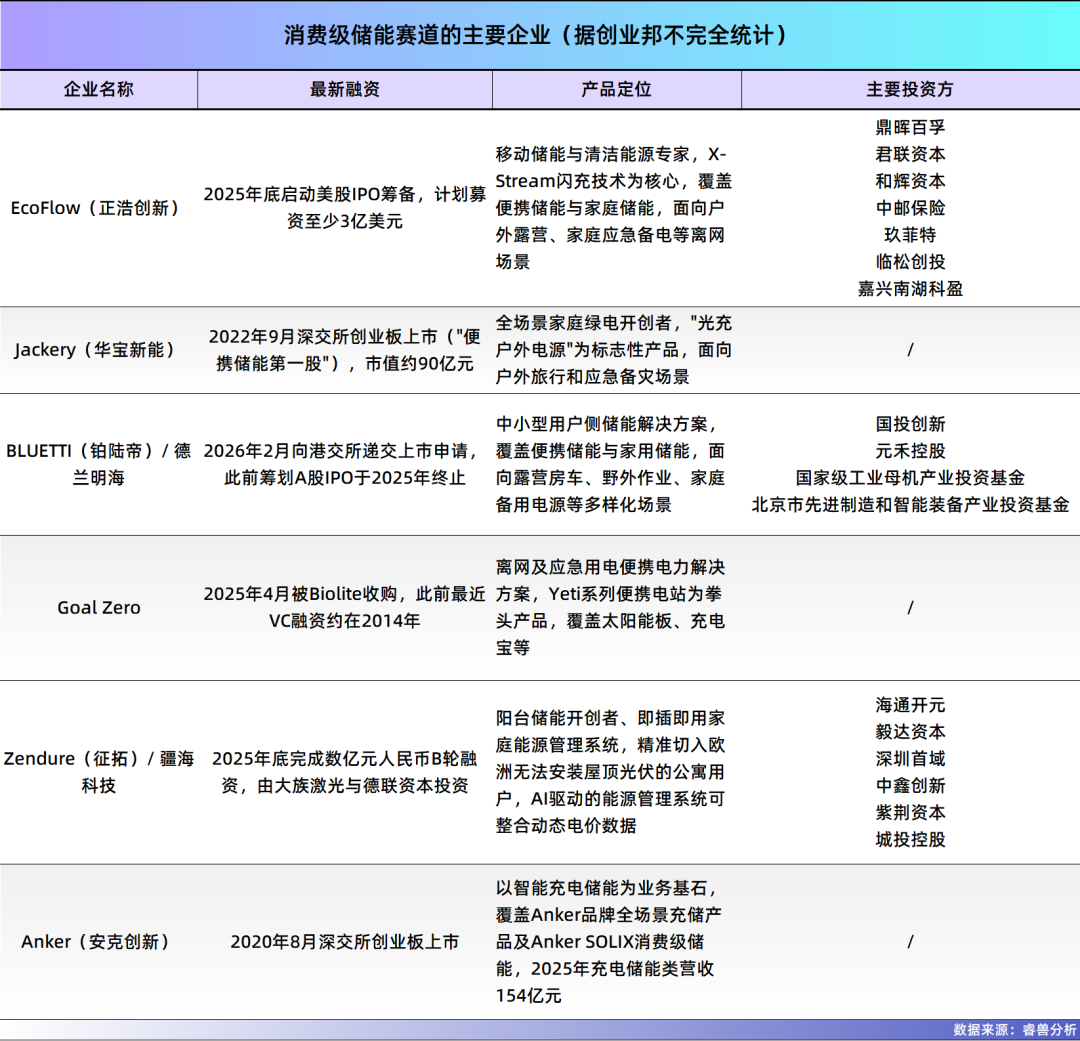Click EcoFlow's funding text 2025年底启动美股IPO筹备
1080x1041 pixels.
click(x=309, y=194)
